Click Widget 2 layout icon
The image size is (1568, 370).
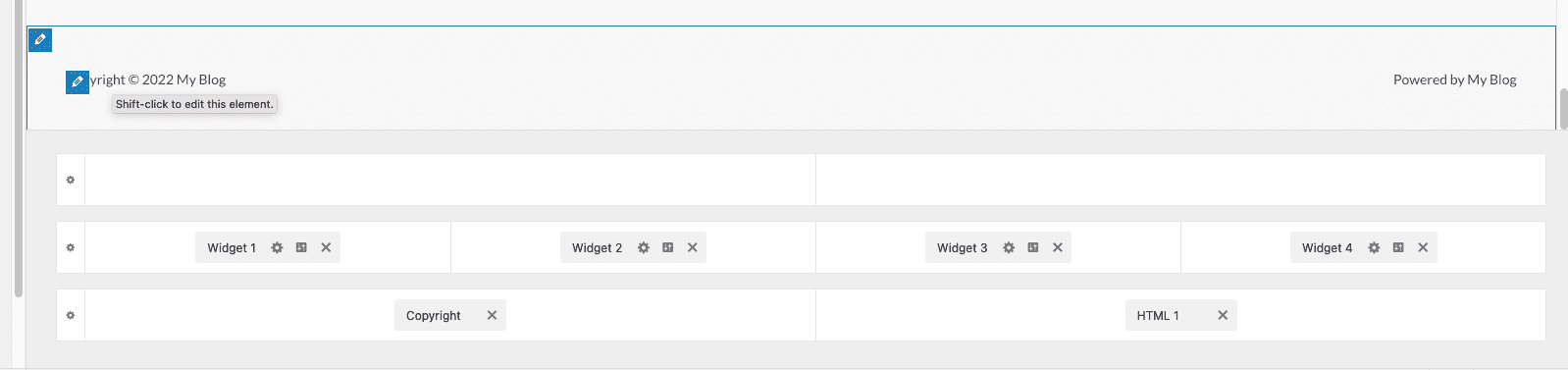pyautogui.click(x=667, y=247)
